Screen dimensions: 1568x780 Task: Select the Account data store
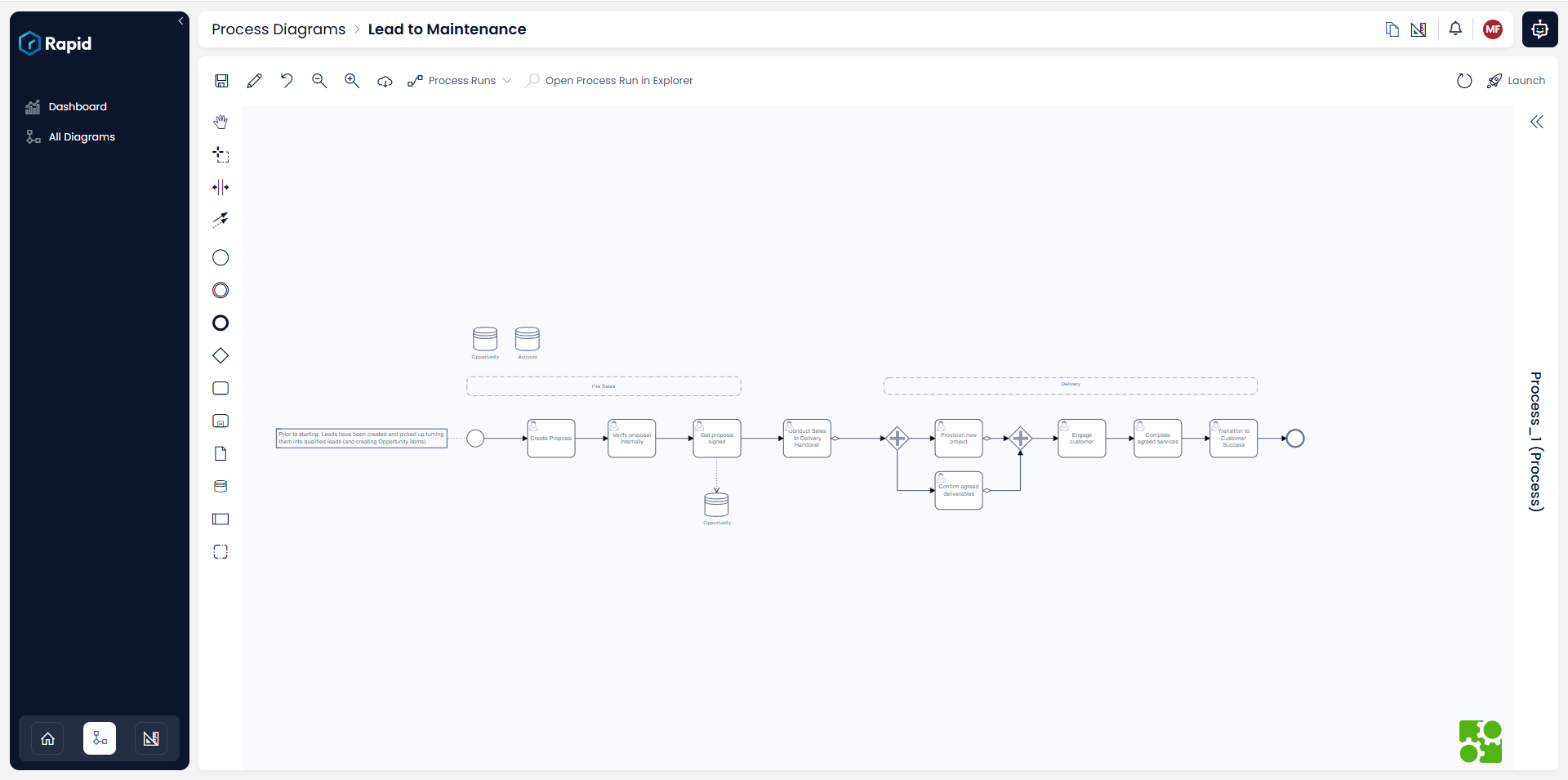[528, 339]
